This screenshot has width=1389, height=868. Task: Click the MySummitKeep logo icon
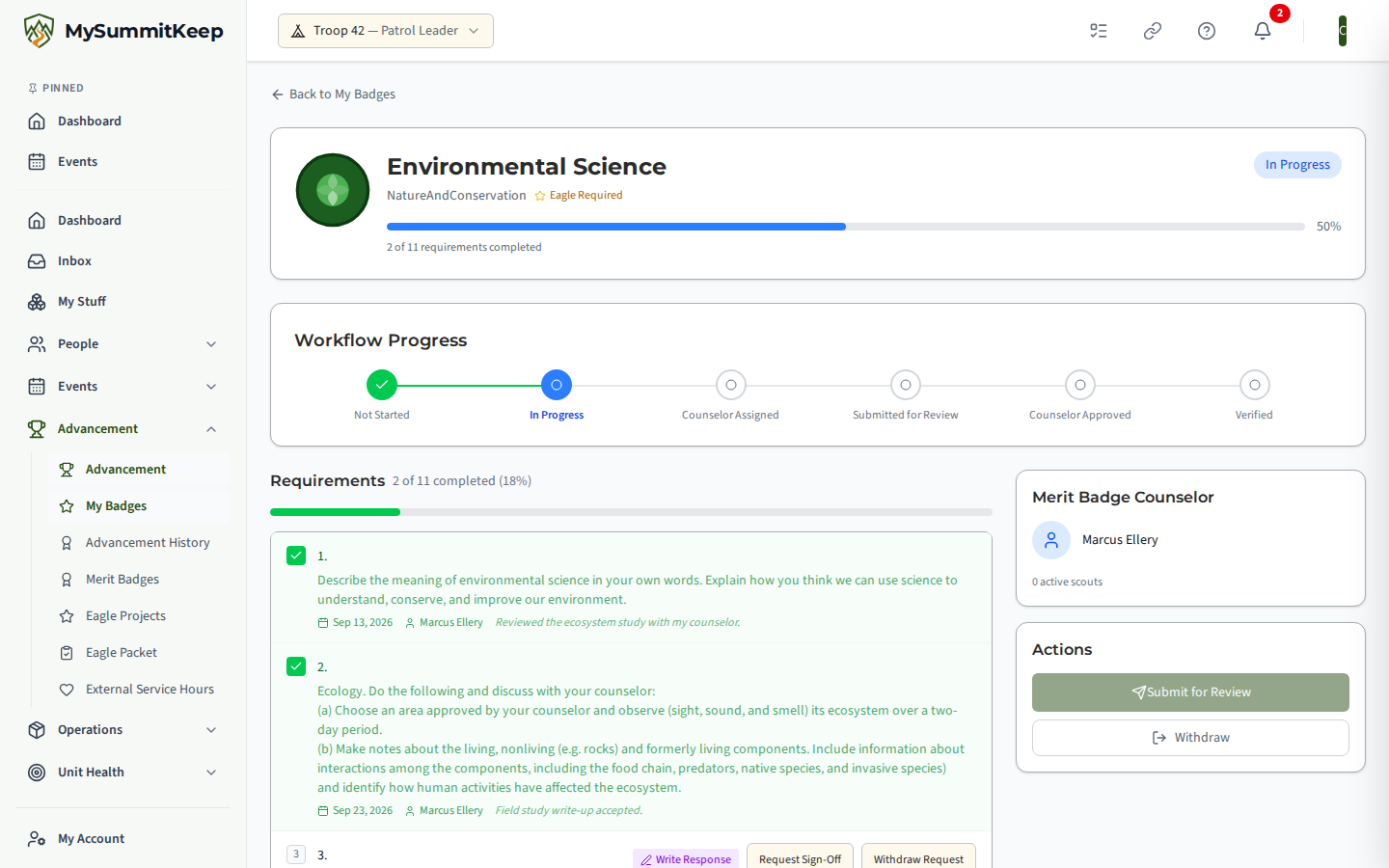tap(39, 31)
